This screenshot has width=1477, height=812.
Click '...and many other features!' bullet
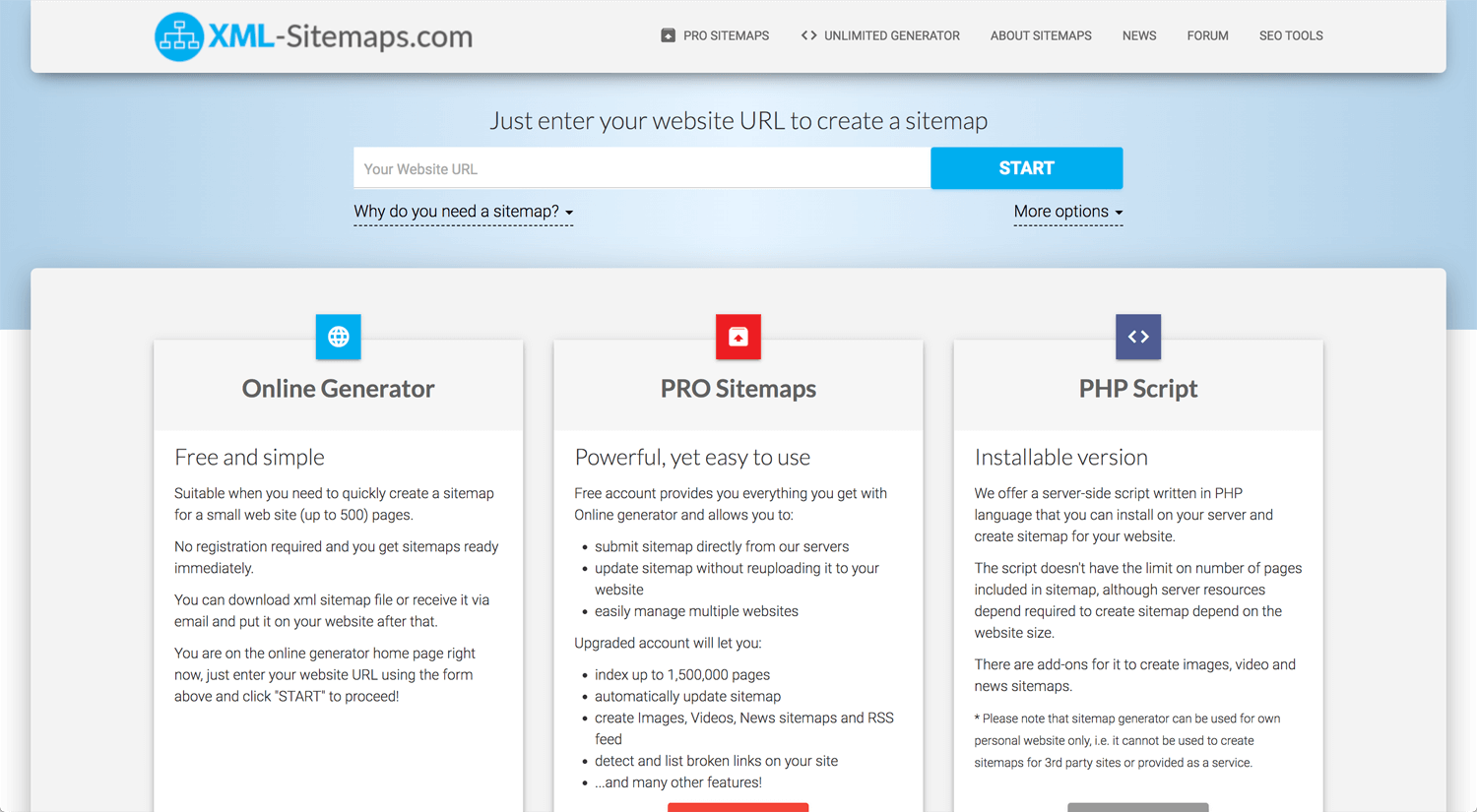pos(678,783)
